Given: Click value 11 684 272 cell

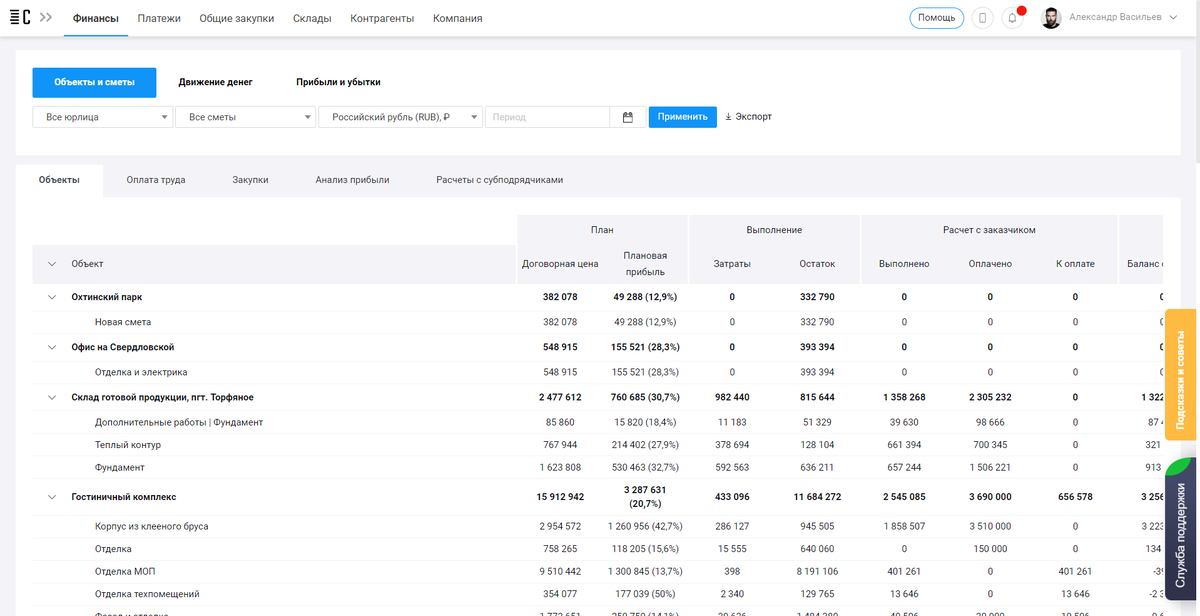Looking at the screenshot, I should (817, 496).
